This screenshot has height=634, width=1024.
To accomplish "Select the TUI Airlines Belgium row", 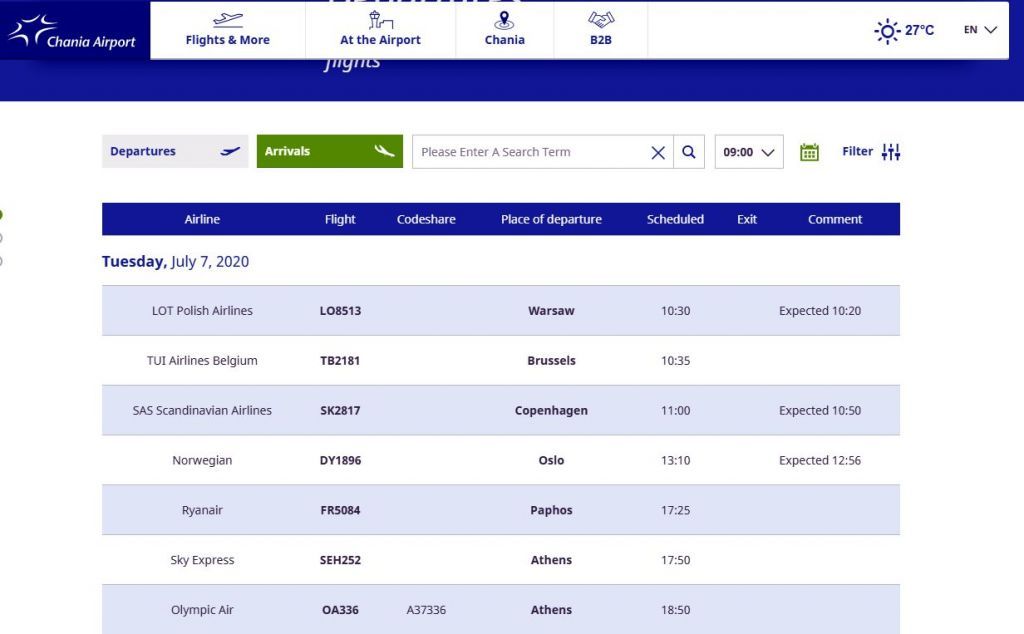I will tap(501, 360).
